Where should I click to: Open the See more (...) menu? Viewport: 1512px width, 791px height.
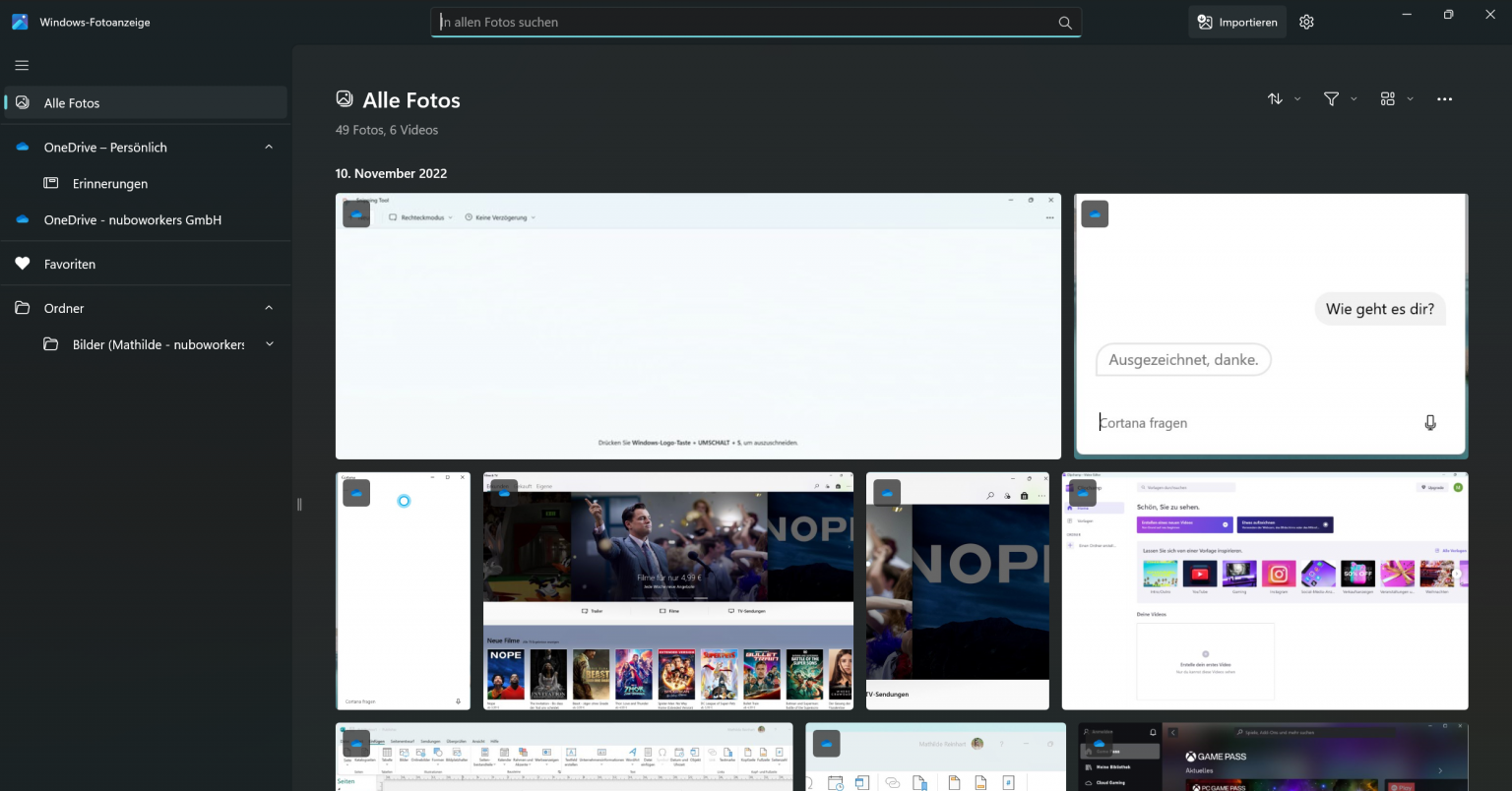click(1444, 98)
